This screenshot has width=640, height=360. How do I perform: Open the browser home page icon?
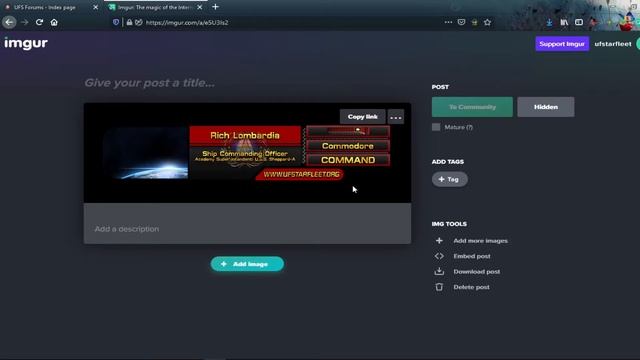click(x=54, y=22)
